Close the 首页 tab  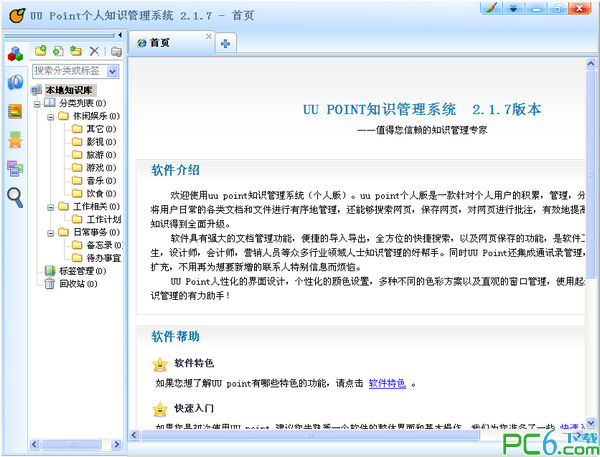click(209, 36)
